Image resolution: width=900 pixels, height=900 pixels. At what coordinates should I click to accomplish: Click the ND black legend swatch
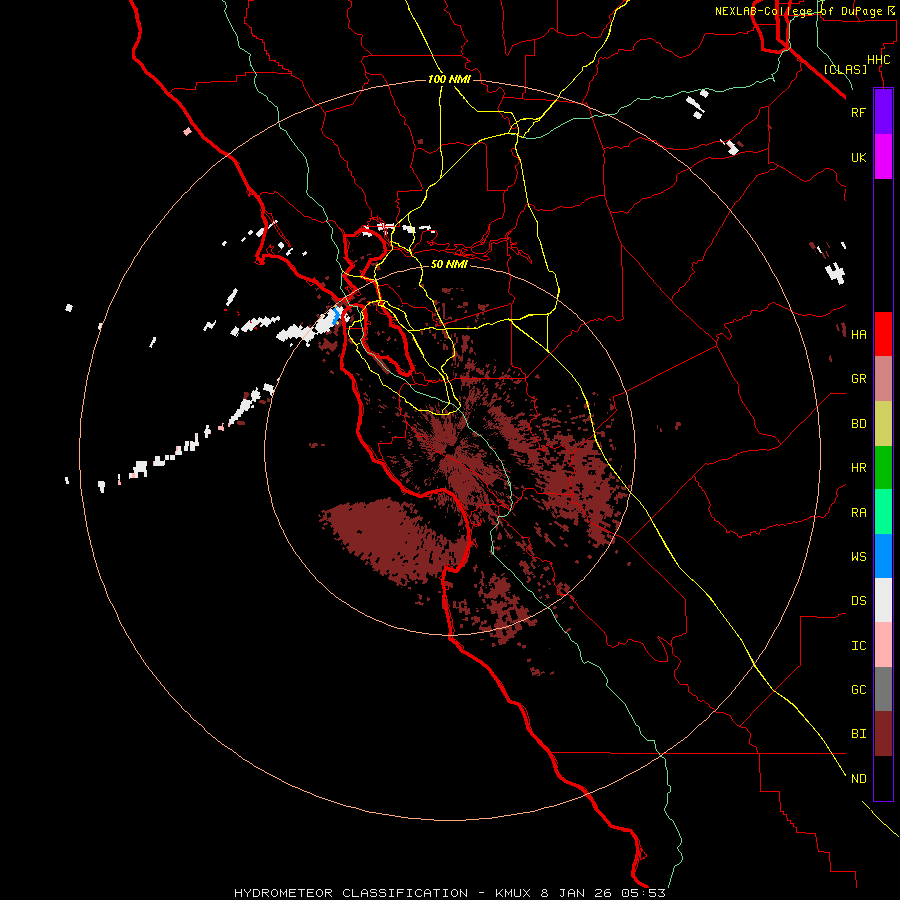click(x=883, y=778)
